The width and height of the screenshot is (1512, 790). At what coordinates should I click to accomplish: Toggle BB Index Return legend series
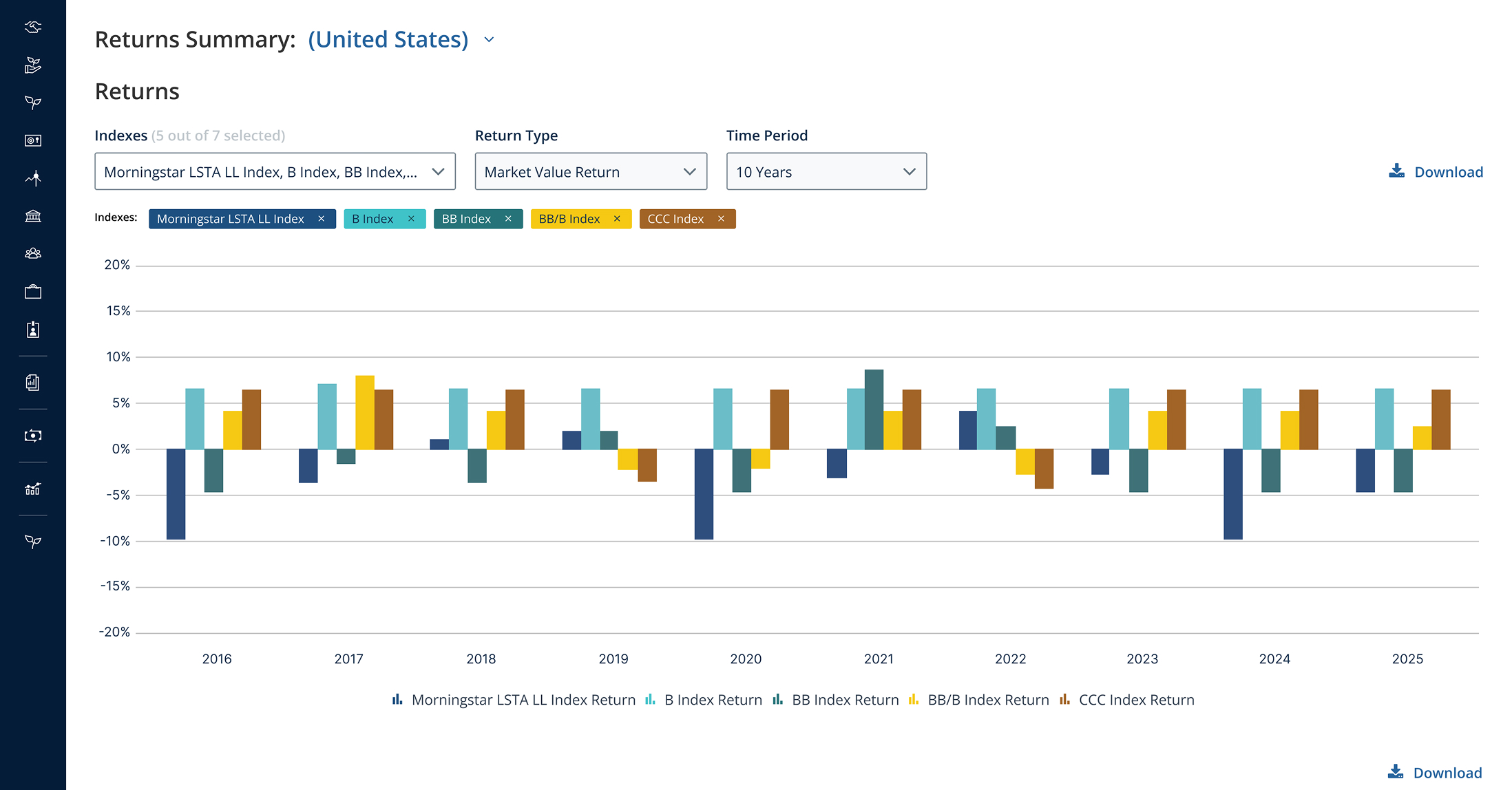pos(836,700)
